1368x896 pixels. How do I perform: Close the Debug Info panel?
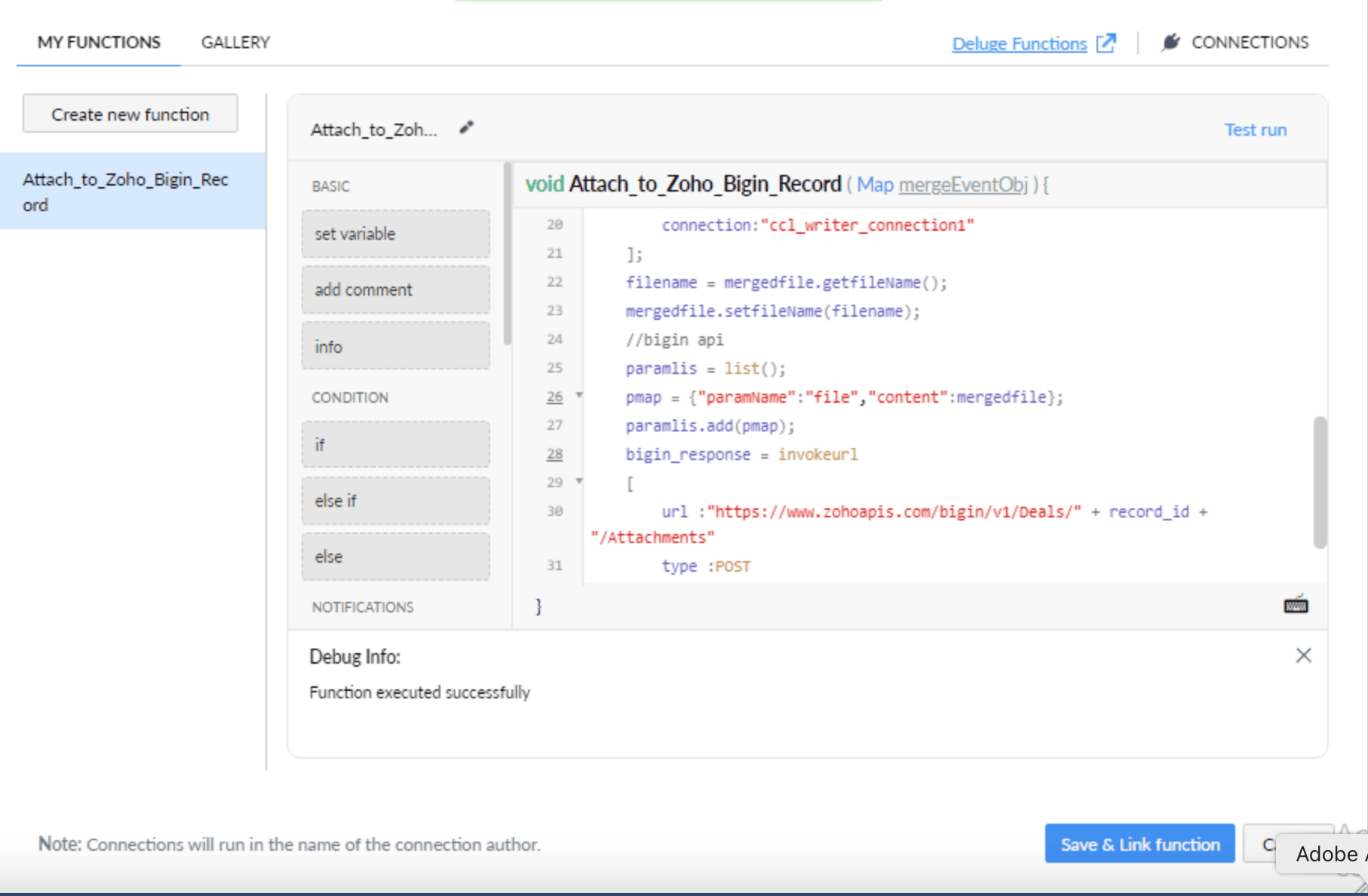[1303, 655]
